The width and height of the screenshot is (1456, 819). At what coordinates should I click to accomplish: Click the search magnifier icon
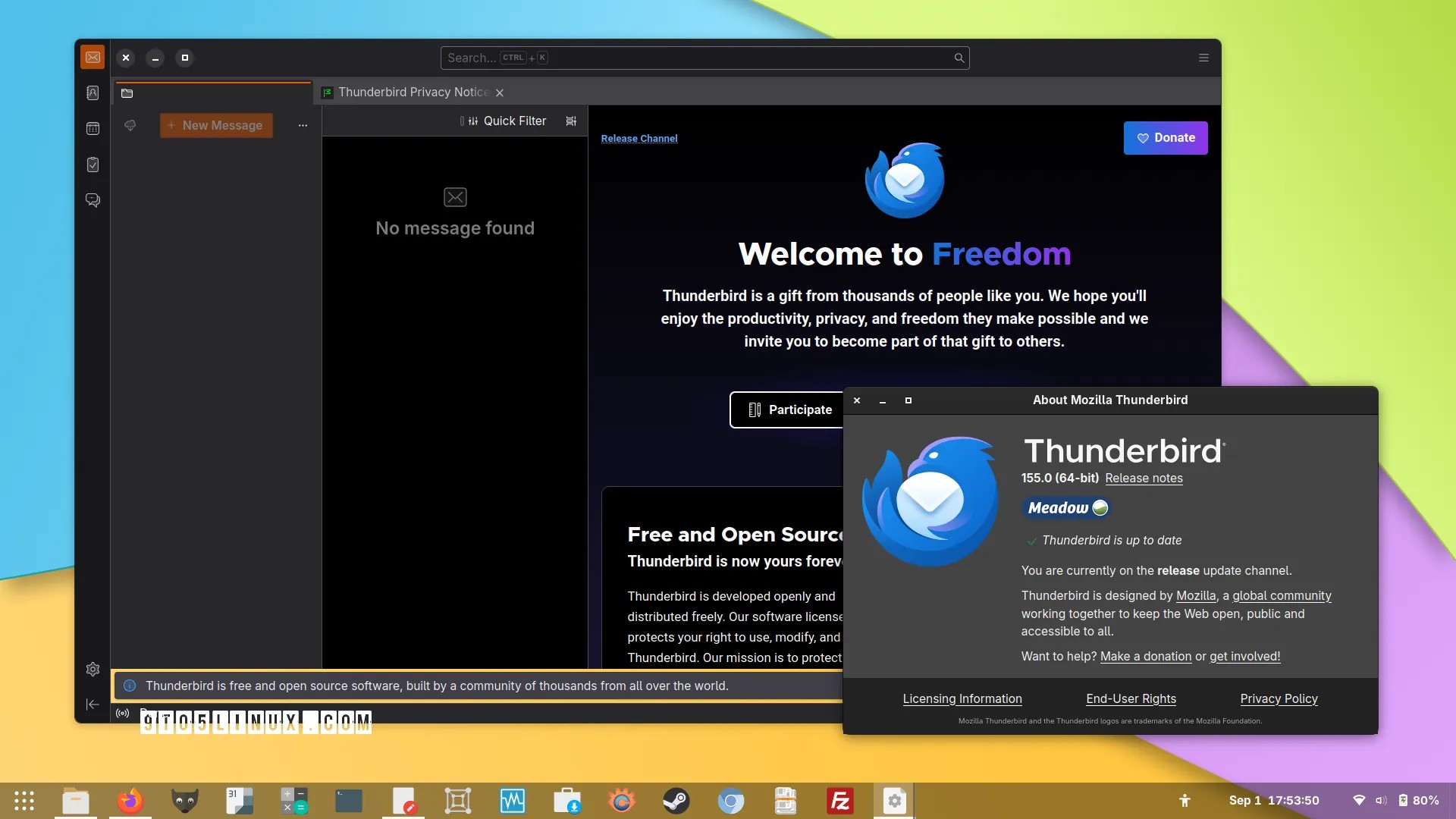(x=959, y=58)
